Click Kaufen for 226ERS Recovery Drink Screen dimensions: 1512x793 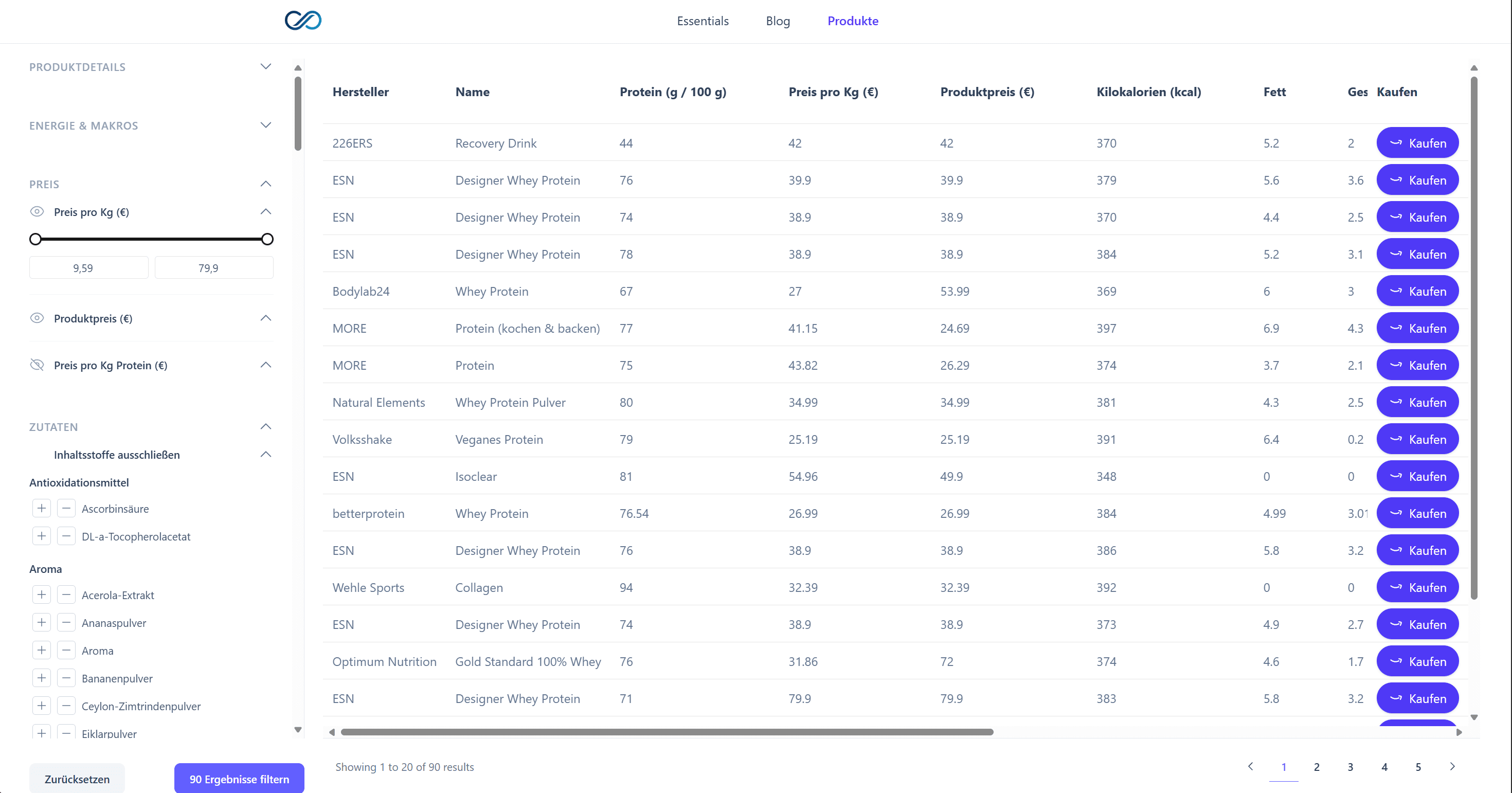coord(1417,142)
